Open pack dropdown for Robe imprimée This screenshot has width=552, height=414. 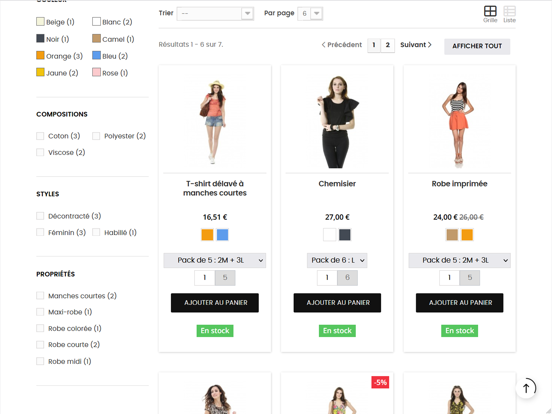tap(459, 261)
